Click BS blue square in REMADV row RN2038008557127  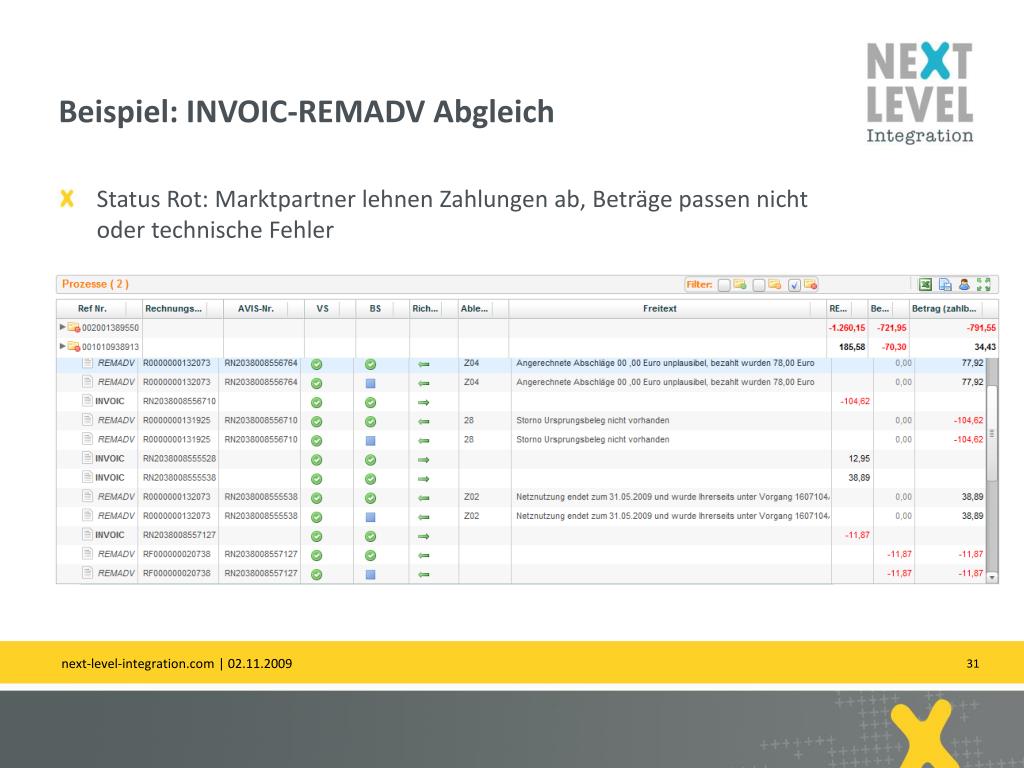click(x=370, y=575)
